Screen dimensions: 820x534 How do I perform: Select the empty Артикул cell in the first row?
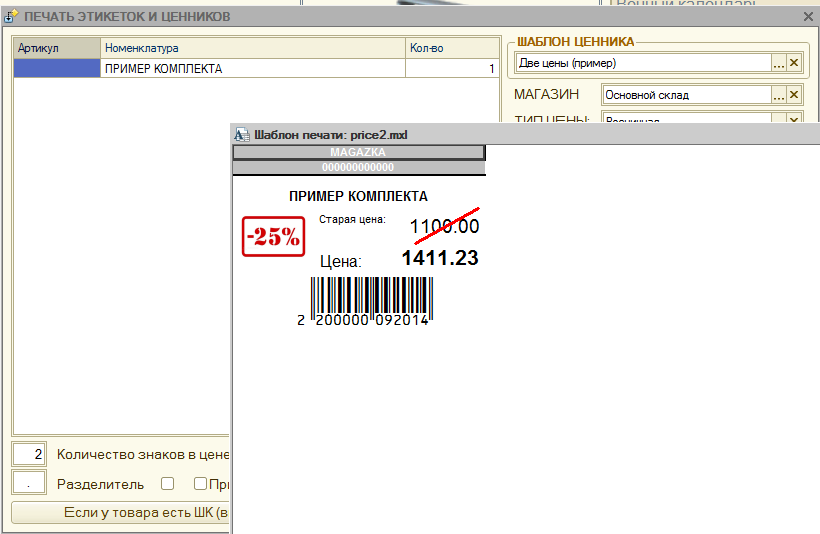click(x=57, y=69)
